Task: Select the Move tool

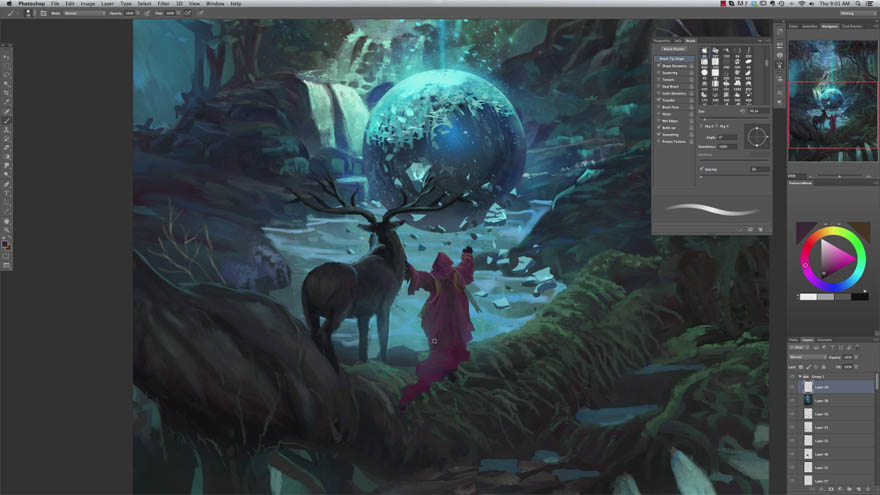Action: pyautogui.click(x=6, y=56)
